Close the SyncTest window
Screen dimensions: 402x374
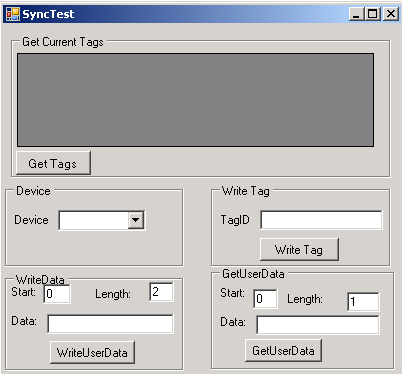(391, 14)
